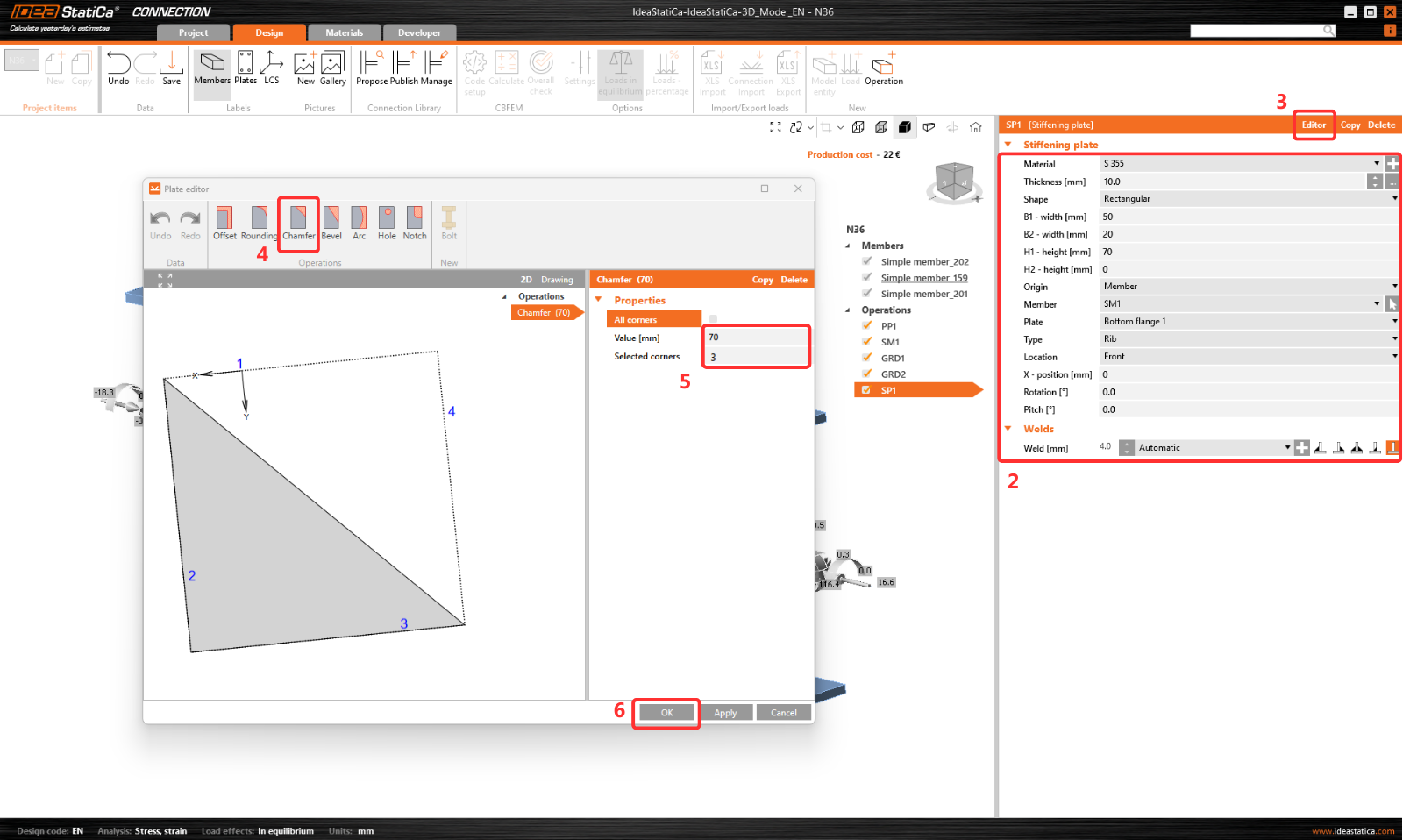This screenshot has height=840, width=1403.
Task: Switch to the Materials tab
Action: click(x=344, y=33)
